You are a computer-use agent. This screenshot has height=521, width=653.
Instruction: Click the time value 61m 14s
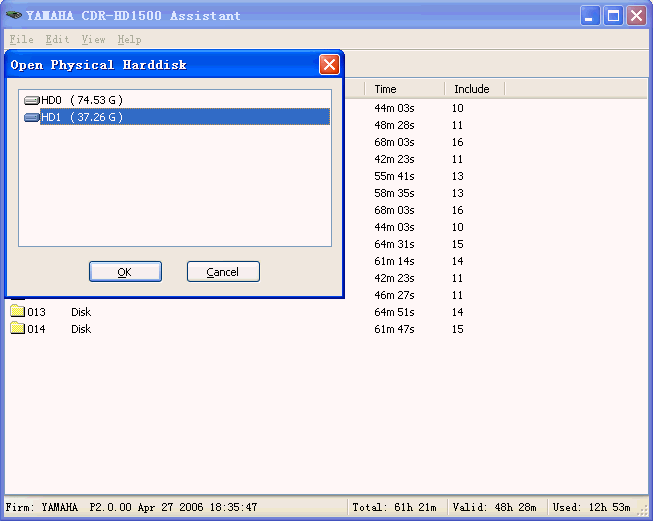coord(394,261)
